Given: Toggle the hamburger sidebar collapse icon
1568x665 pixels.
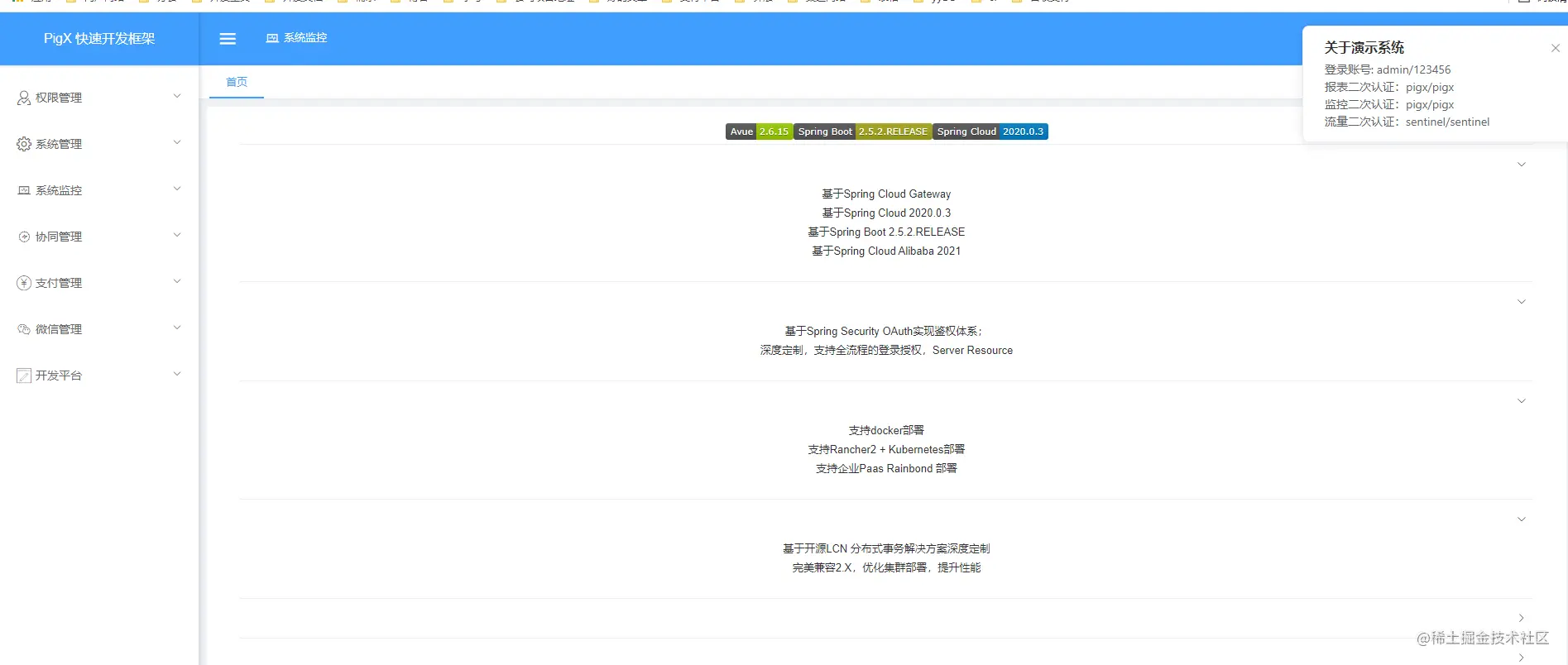Looking at the screenshot, I should click(x=228, y=39).
